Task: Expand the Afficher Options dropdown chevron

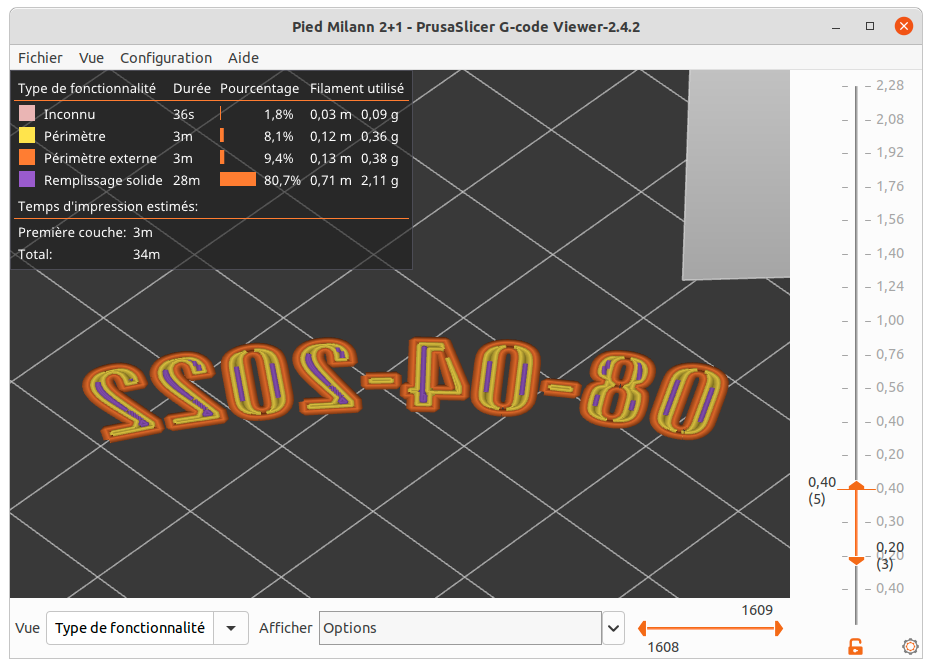Action: pos(613,628)
